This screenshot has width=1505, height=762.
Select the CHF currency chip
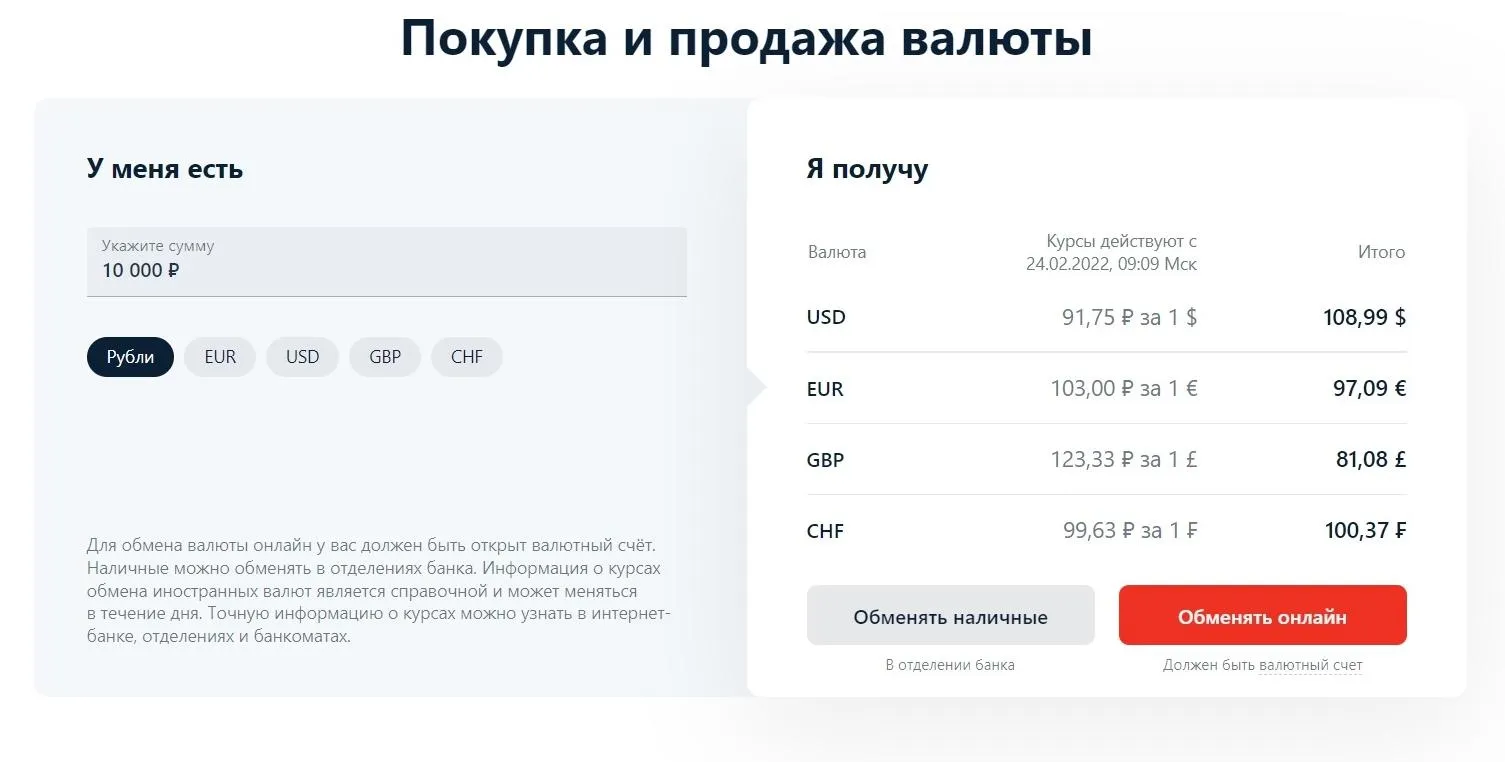[467, 357]
